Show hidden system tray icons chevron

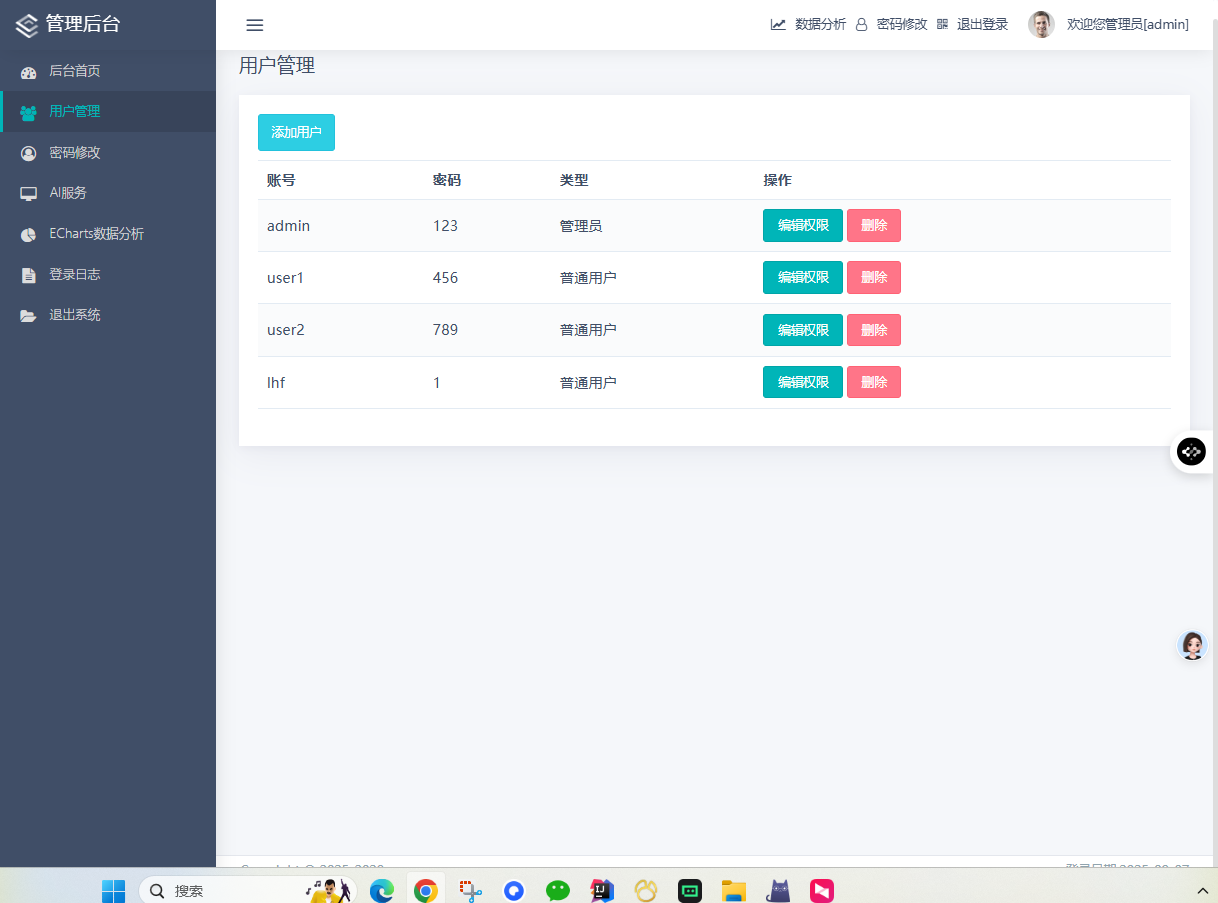tap(1202, 891)
